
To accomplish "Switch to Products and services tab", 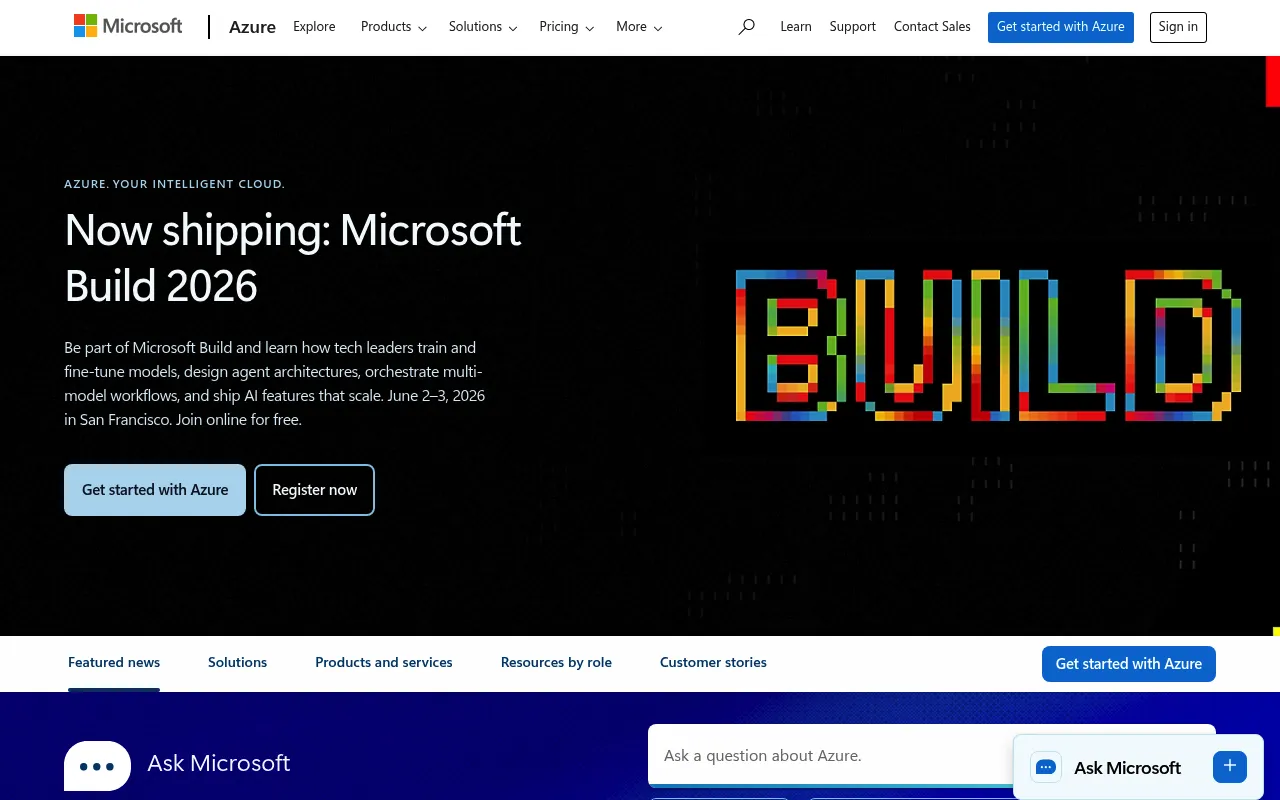I will 384,663.
